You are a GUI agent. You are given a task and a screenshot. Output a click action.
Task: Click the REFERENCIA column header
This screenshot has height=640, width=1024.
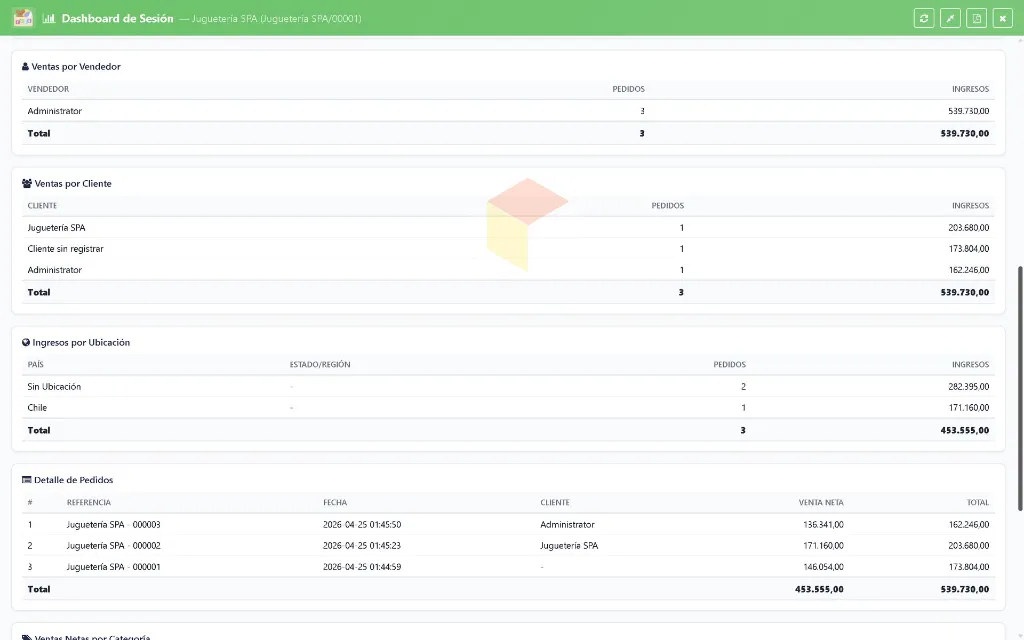point(89,502)
